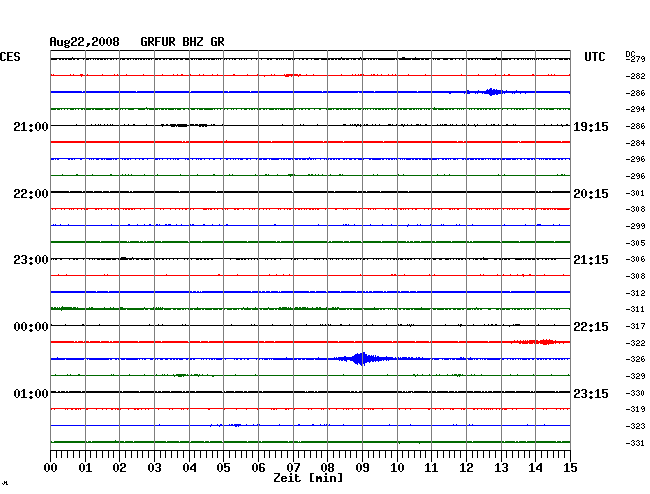The height and width of the screenshot is (494, 650).
Task: Select the DC offset value -319
Action: (x=635, y=409)
